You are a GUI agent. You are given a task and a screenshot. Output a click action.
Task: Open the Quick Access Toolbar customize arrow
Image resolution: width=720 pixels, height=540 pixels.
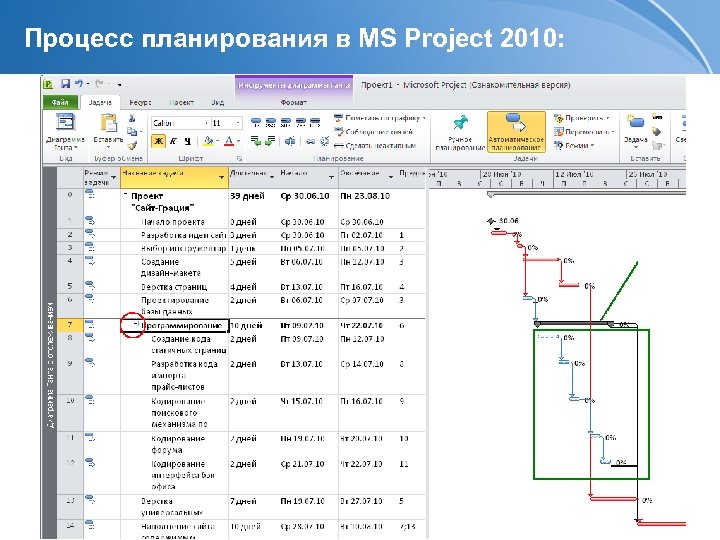[119, 85]
